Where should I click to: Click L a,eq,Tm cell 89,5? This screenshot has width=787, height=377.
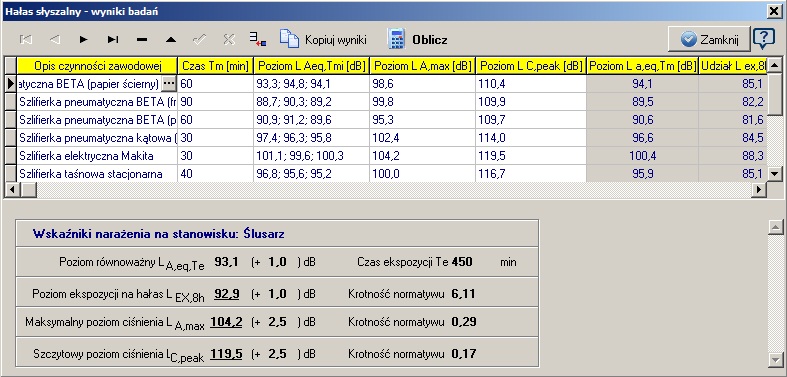tap(642, 102)
